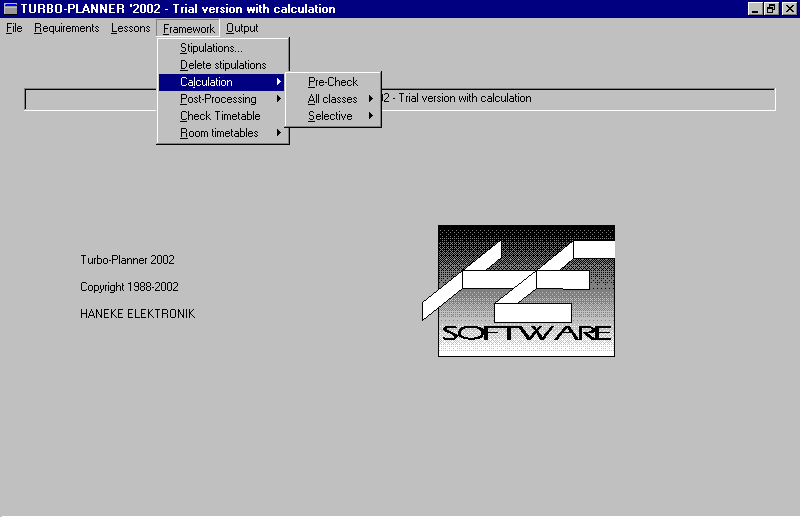This screenshot has height=517, width=800.
Task: Click the 'Trial version with calculation' banner text
Action: point(465,98)
